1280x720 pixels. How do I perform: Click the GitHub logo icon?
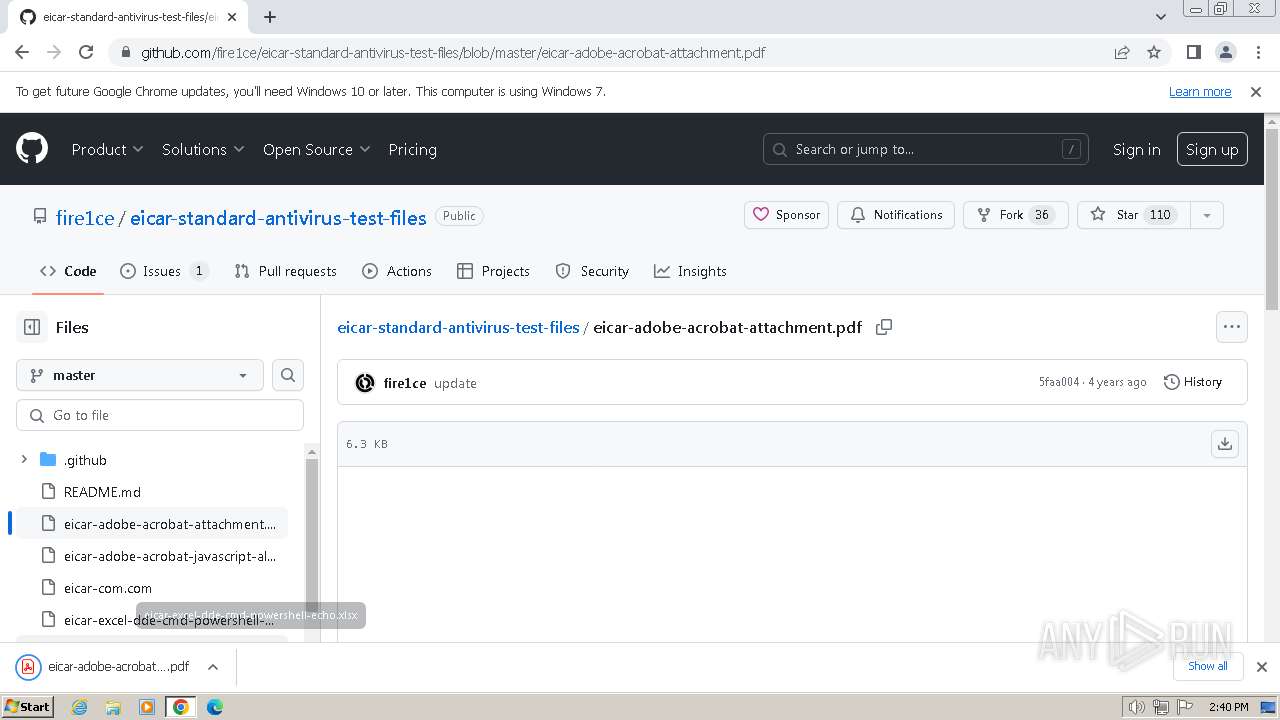click(32, 149)
